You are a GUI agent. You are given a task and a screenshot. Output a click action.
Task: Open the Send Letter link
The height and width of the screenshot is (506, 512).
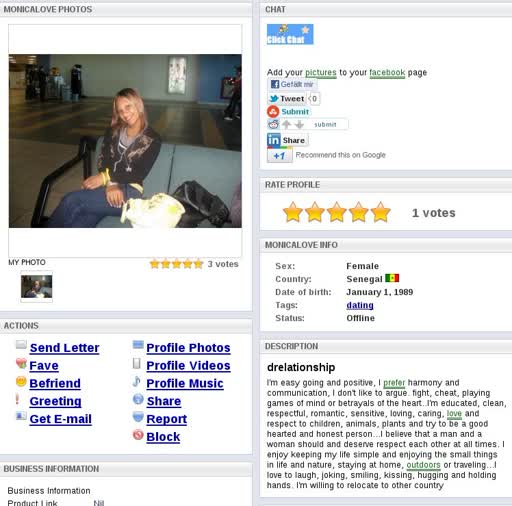pyautogui.click(x=64, y=348)
